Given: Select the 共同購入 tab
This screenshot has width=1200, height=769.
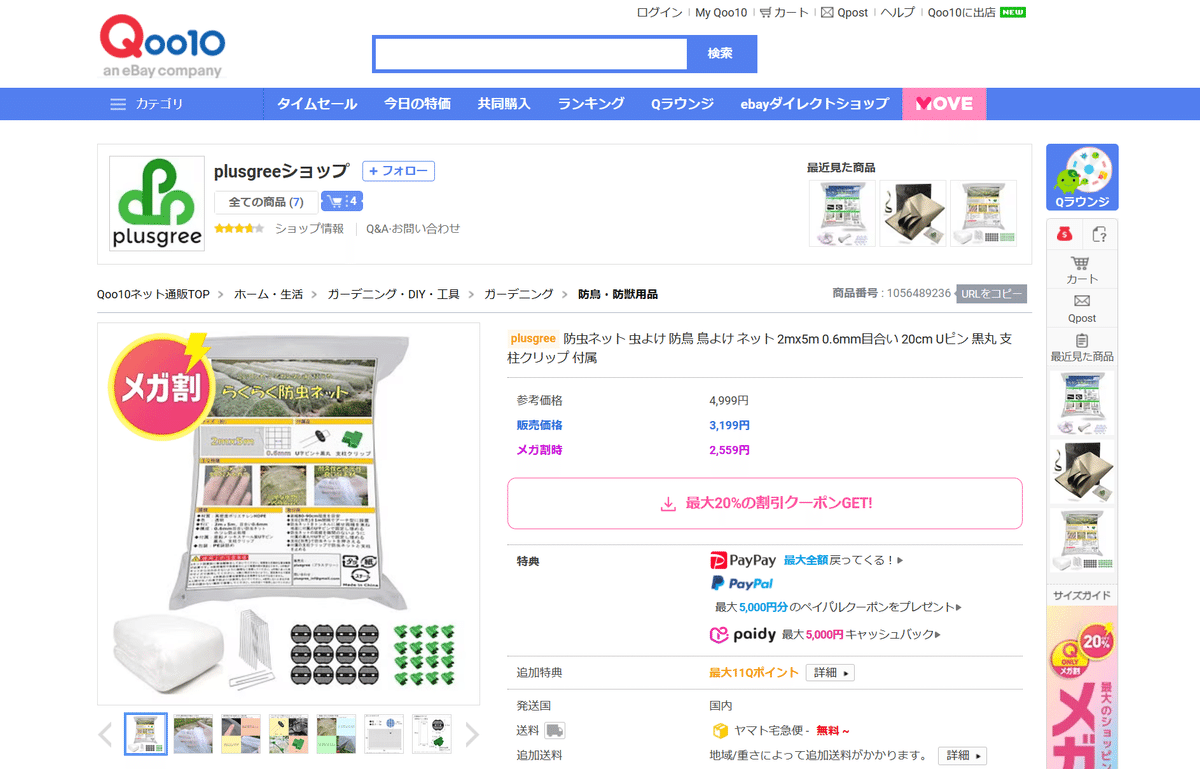Looking at the screenshot, I should click(x=504, y=104).
